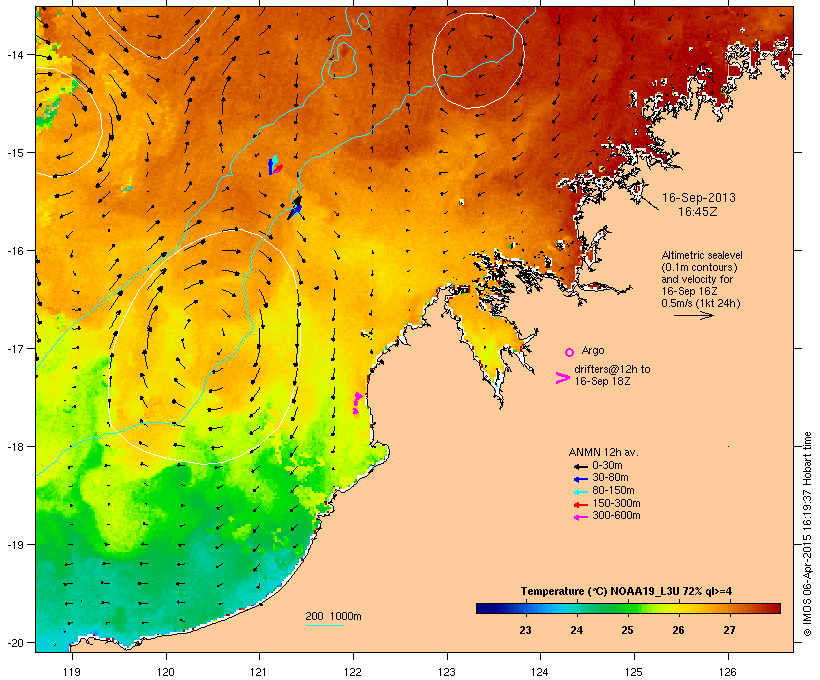Click the latitude axis label -14
This screenshot has height=680, width=820.
click(14, 54)
